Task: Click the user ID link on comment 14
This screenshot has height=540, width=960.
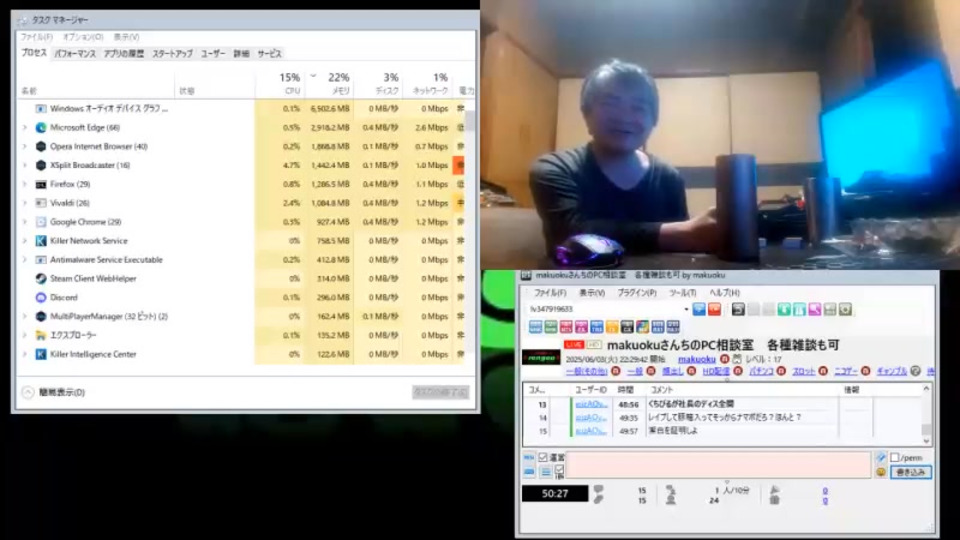Action: pos(591,418)
